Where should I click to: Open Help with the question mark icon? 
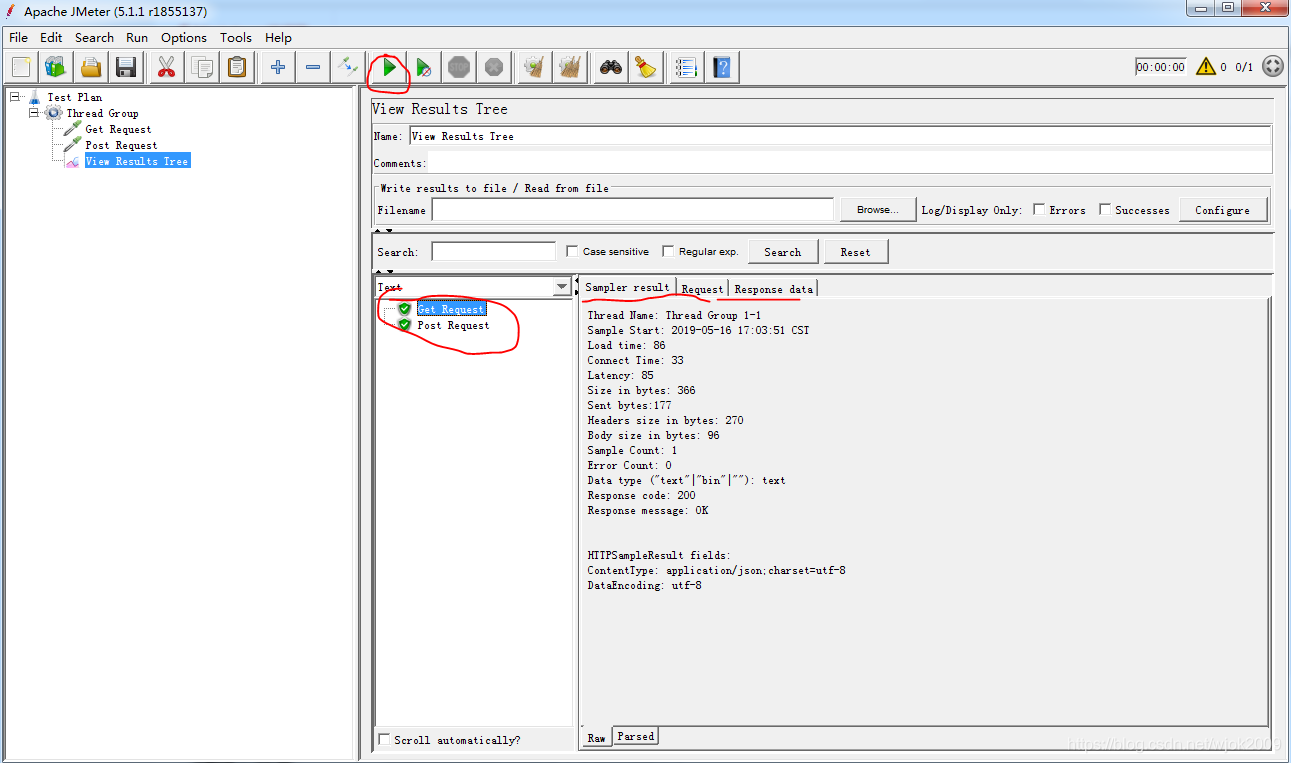point(722,68)
